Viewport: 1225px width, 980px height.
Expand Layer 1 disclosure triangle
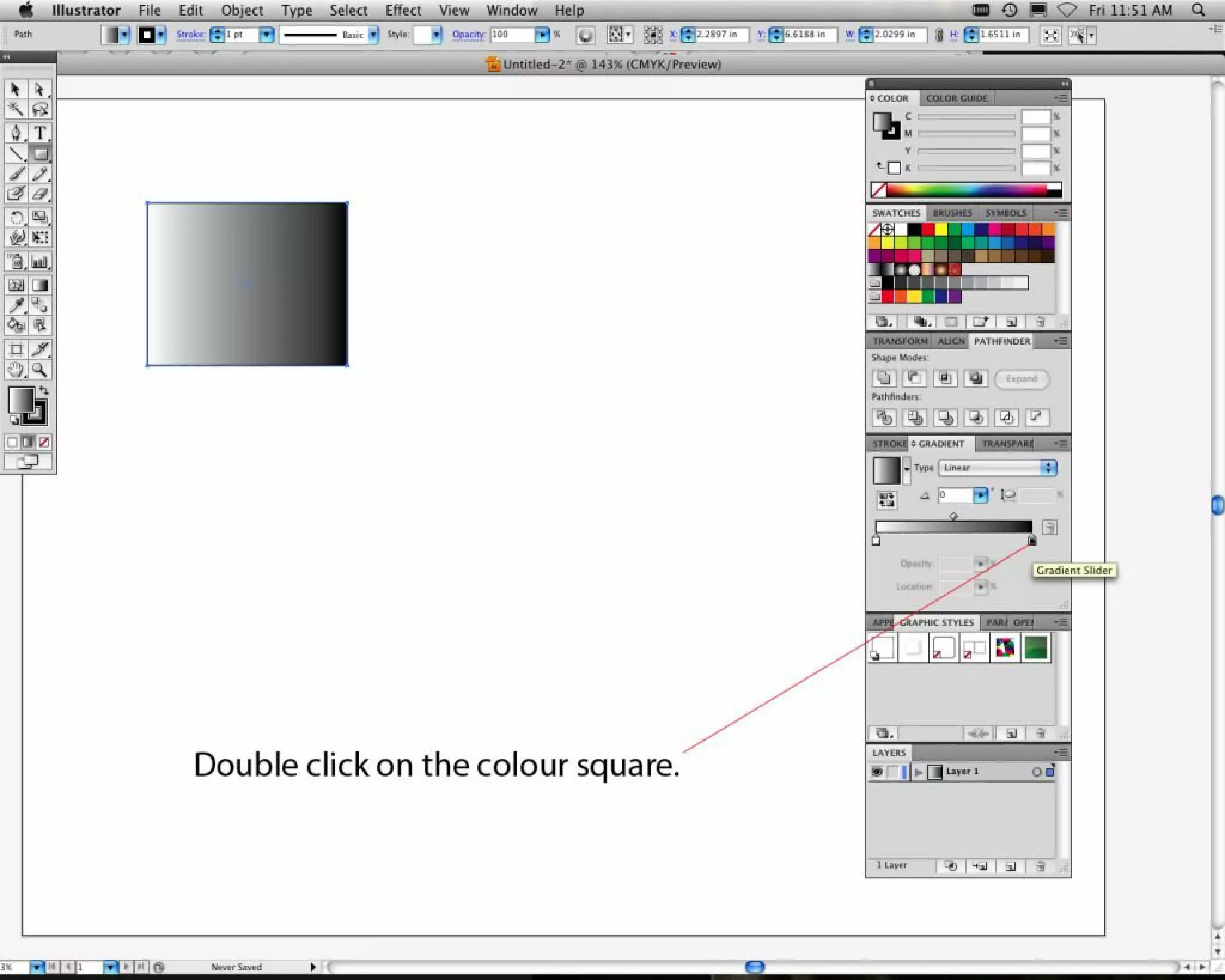(918, 772)
